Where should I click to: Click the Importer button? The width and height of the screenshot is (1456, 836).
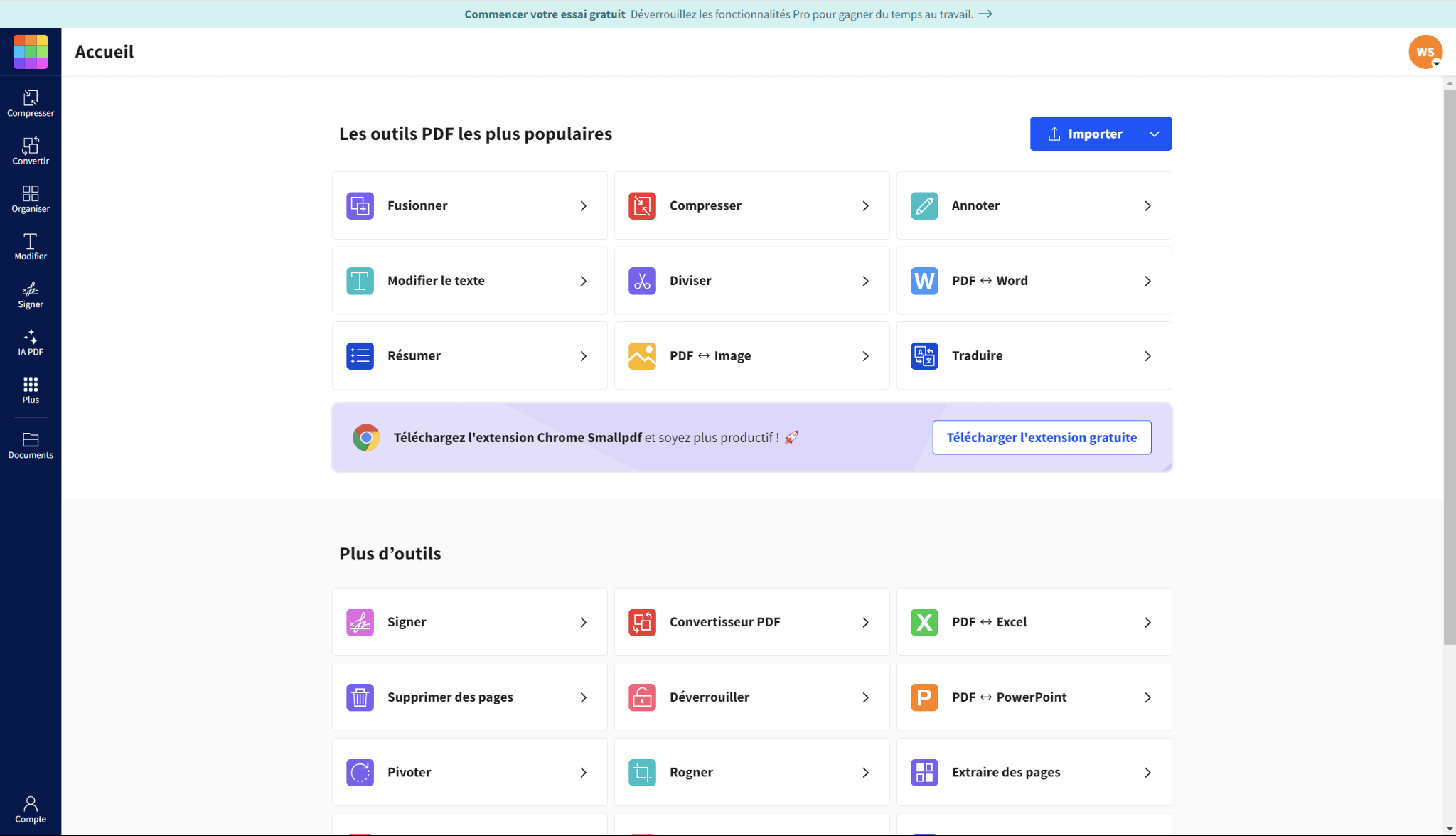click(1083, 134)
